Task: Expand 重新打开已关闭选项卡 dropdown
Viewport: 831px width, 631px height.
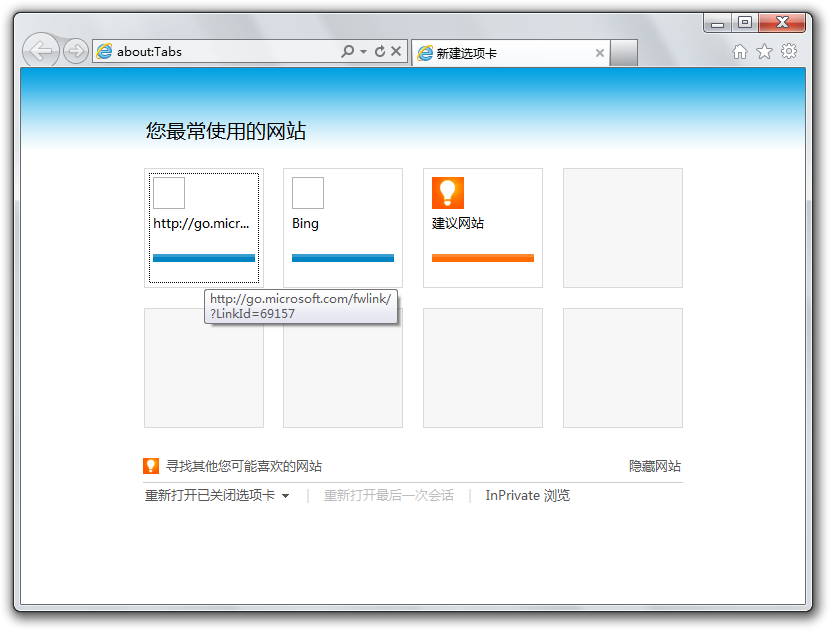Action: [x=217, y=495]
